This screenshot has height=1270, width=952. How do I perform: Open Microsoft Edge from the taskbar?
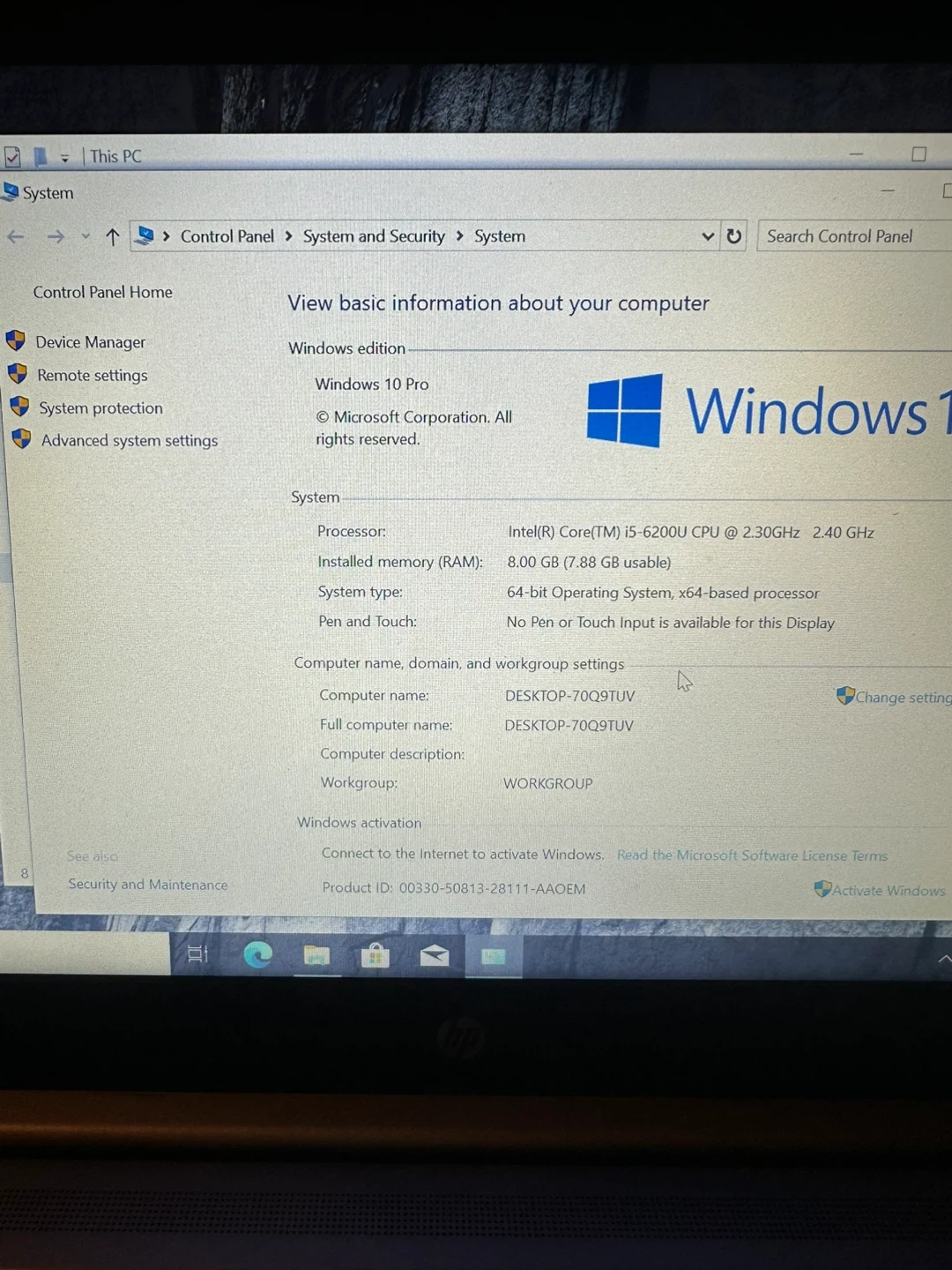click(257, 954)
